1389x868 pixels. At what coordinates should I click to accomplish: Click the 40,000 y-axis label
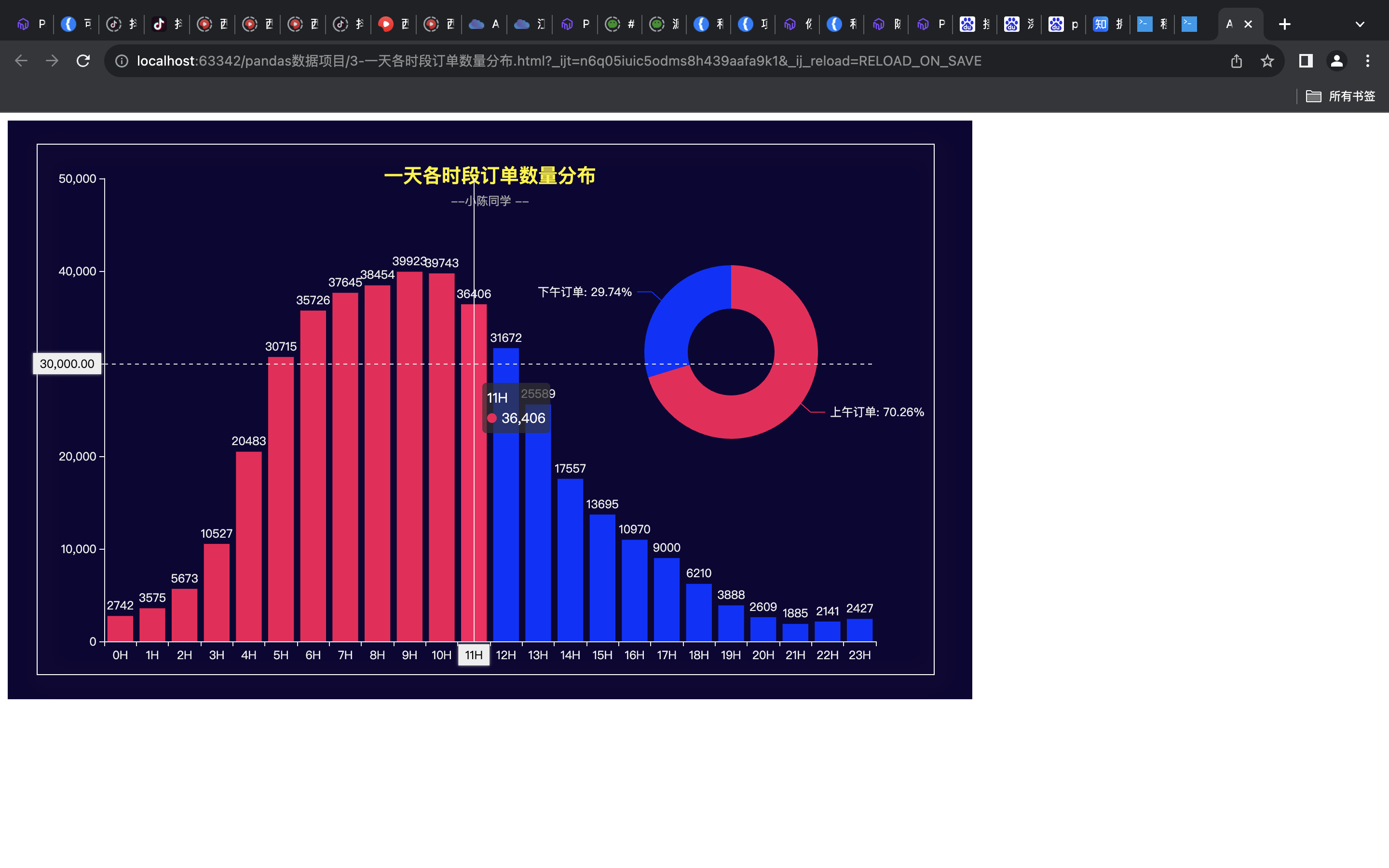coord(78,271)
